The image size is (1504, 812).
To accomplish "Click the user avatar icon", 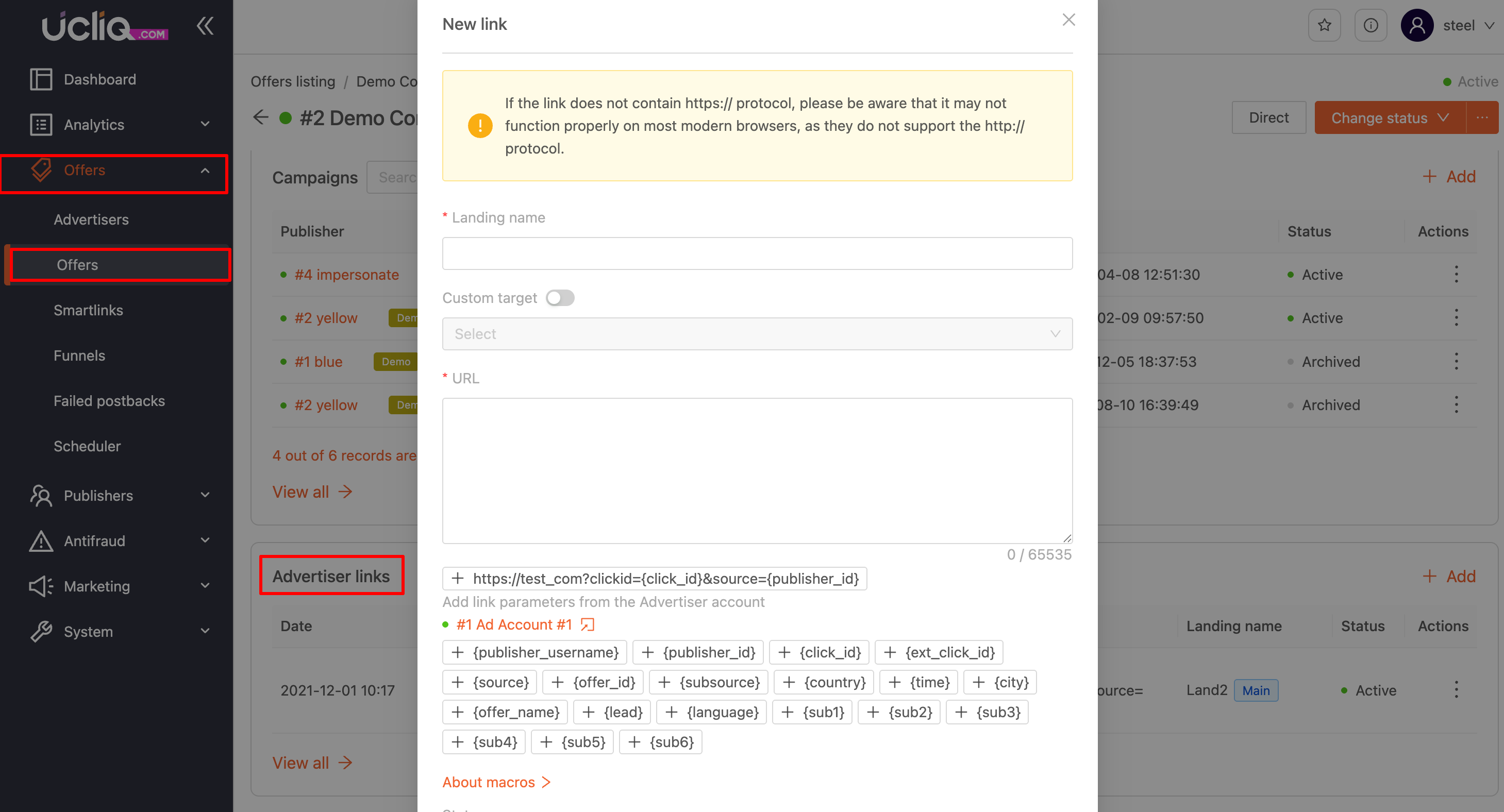I will click(1416, 26).
